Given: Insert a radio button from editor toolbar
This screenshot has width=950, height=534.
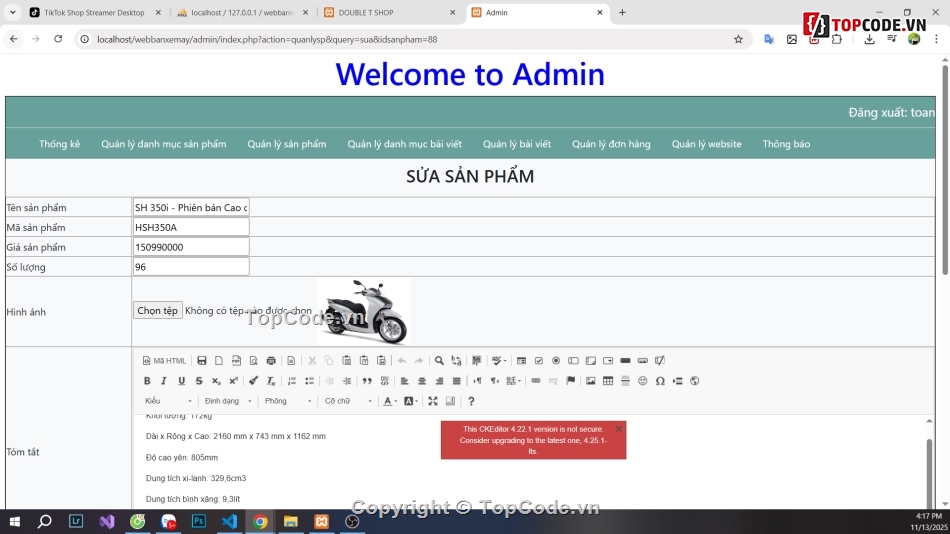Looking at the screenshot, I should point(556,361).
